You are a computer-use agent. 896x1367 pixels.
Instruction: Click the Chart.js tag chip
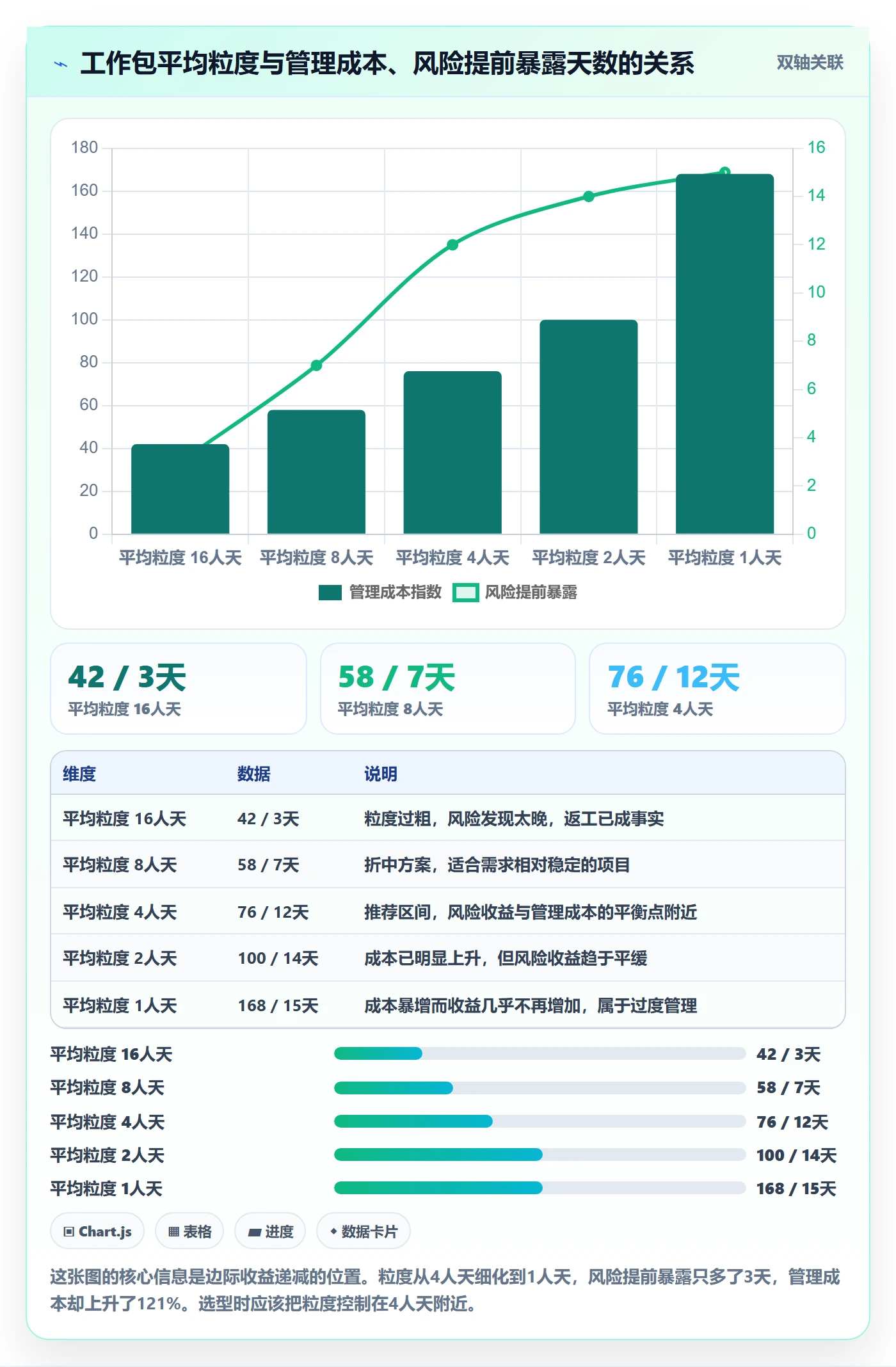coord(97,1231)
